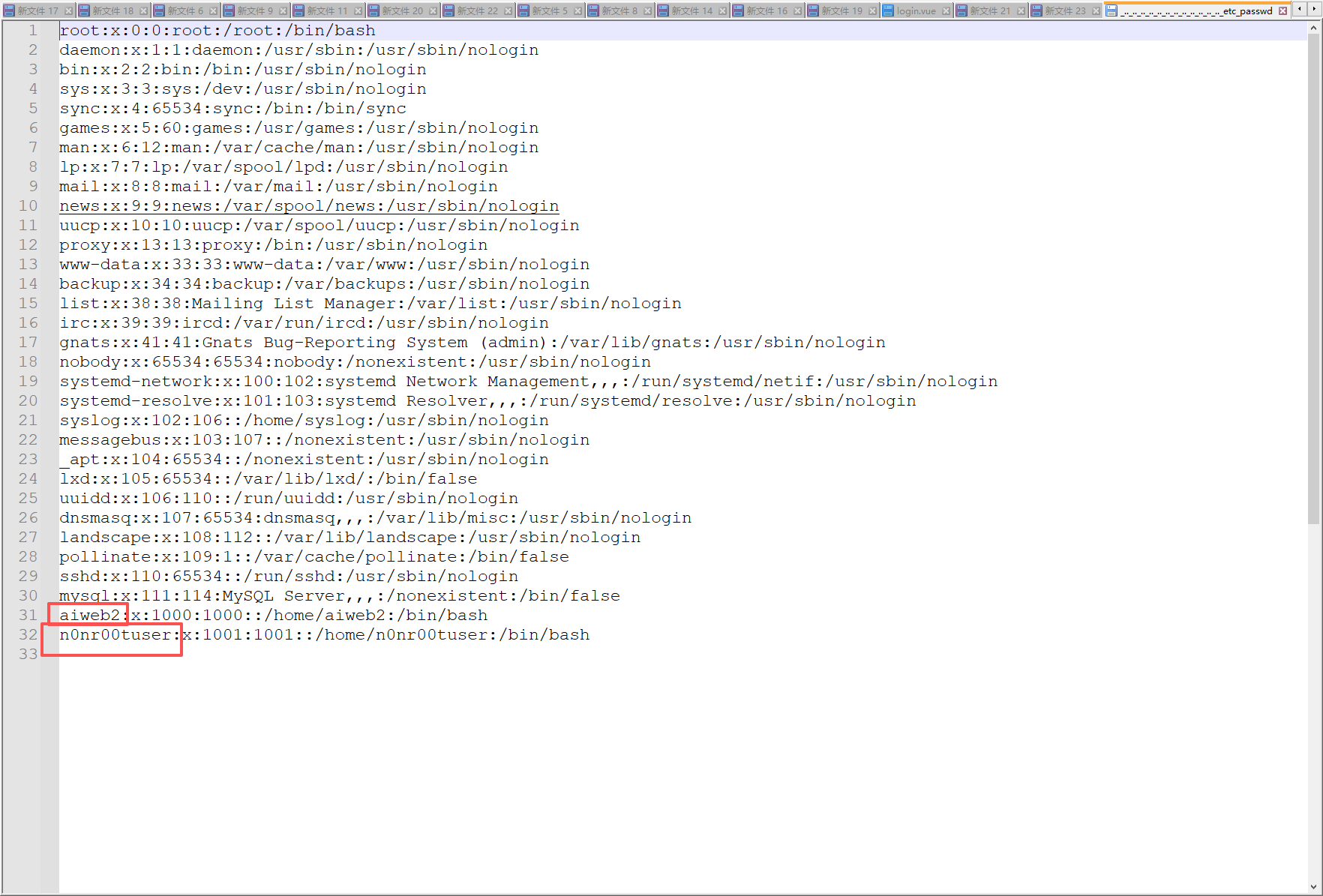Click line number 32 in the margin
Viewport: 1323px width, 896px height.
pyautogui.click(x=28, y=635)
